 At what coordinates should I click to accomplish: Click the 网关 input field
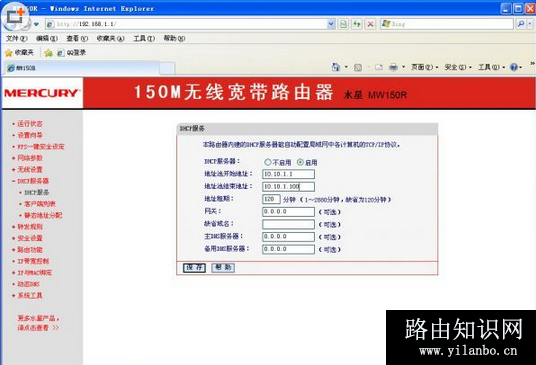click(288, 212)
